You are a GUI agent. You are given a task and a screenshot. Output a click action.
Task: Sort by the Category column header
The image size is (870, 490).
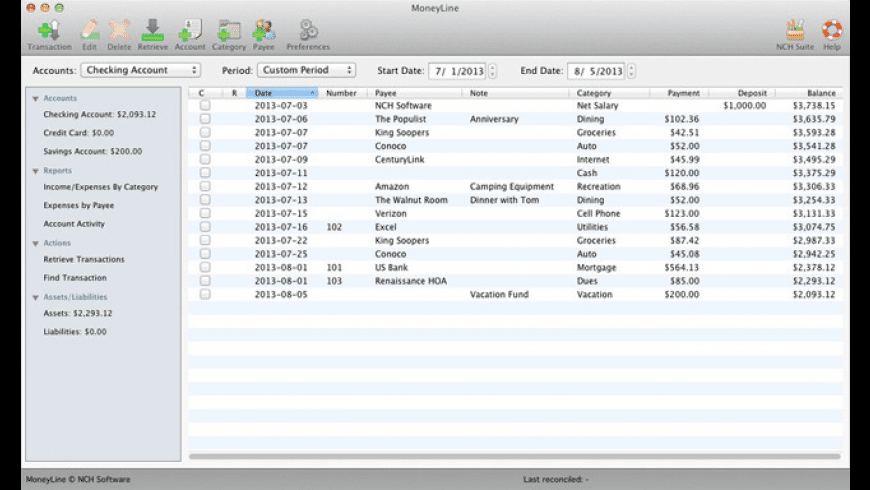[609, 93]
